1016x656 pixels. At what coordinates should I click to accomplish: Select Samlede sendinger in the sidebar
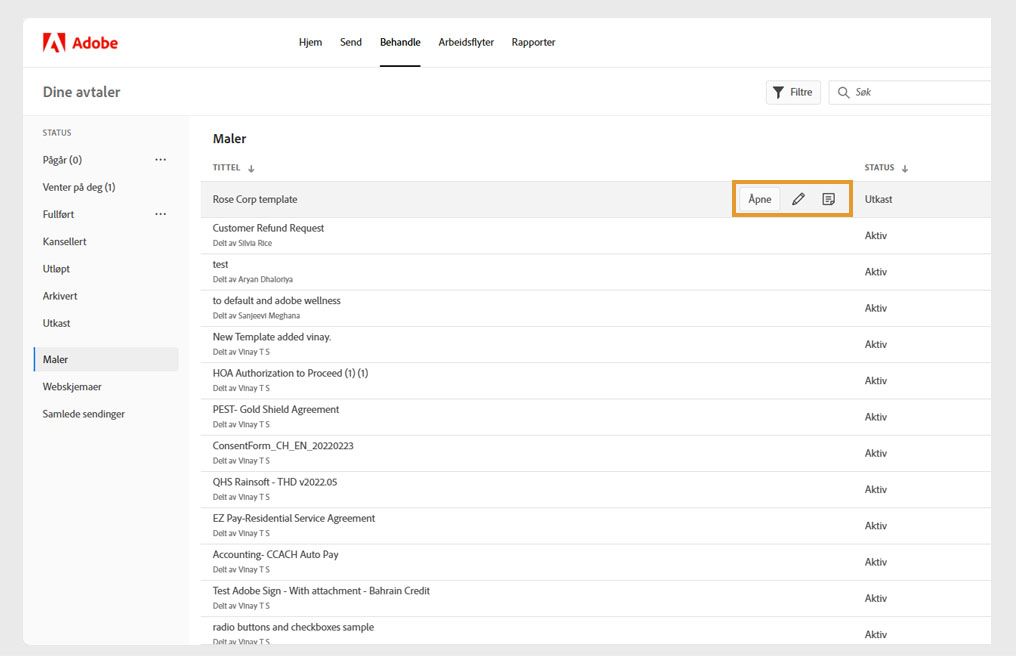click(84, 414)
